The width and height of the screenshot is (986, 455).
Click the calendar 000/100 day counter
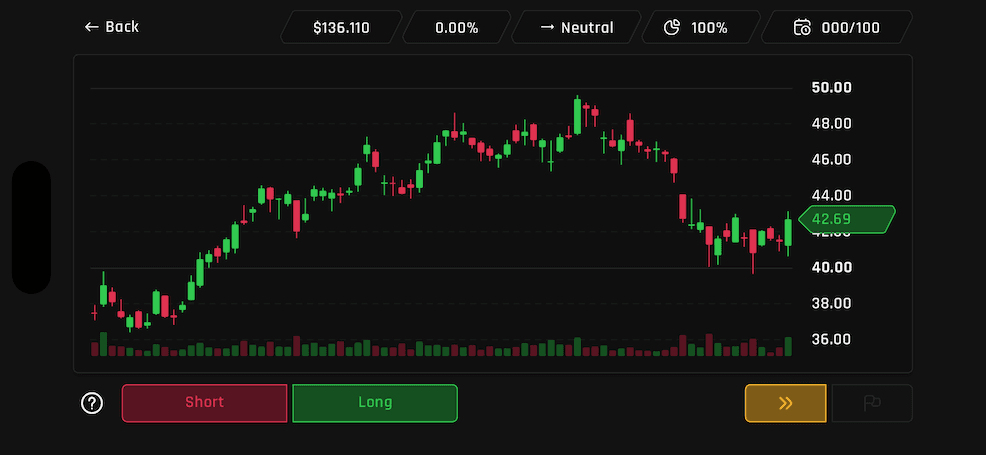[x=836, y=28]
